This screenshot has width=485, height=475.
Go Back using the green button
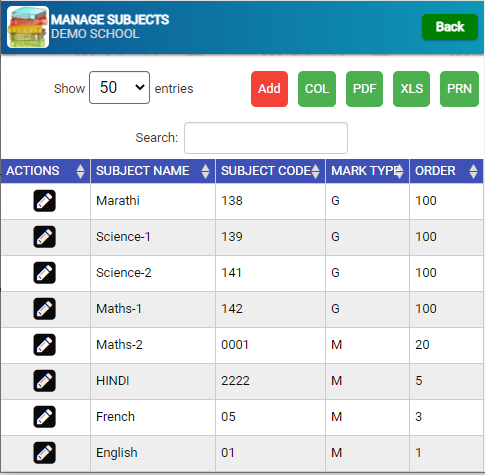pos(450,27)
